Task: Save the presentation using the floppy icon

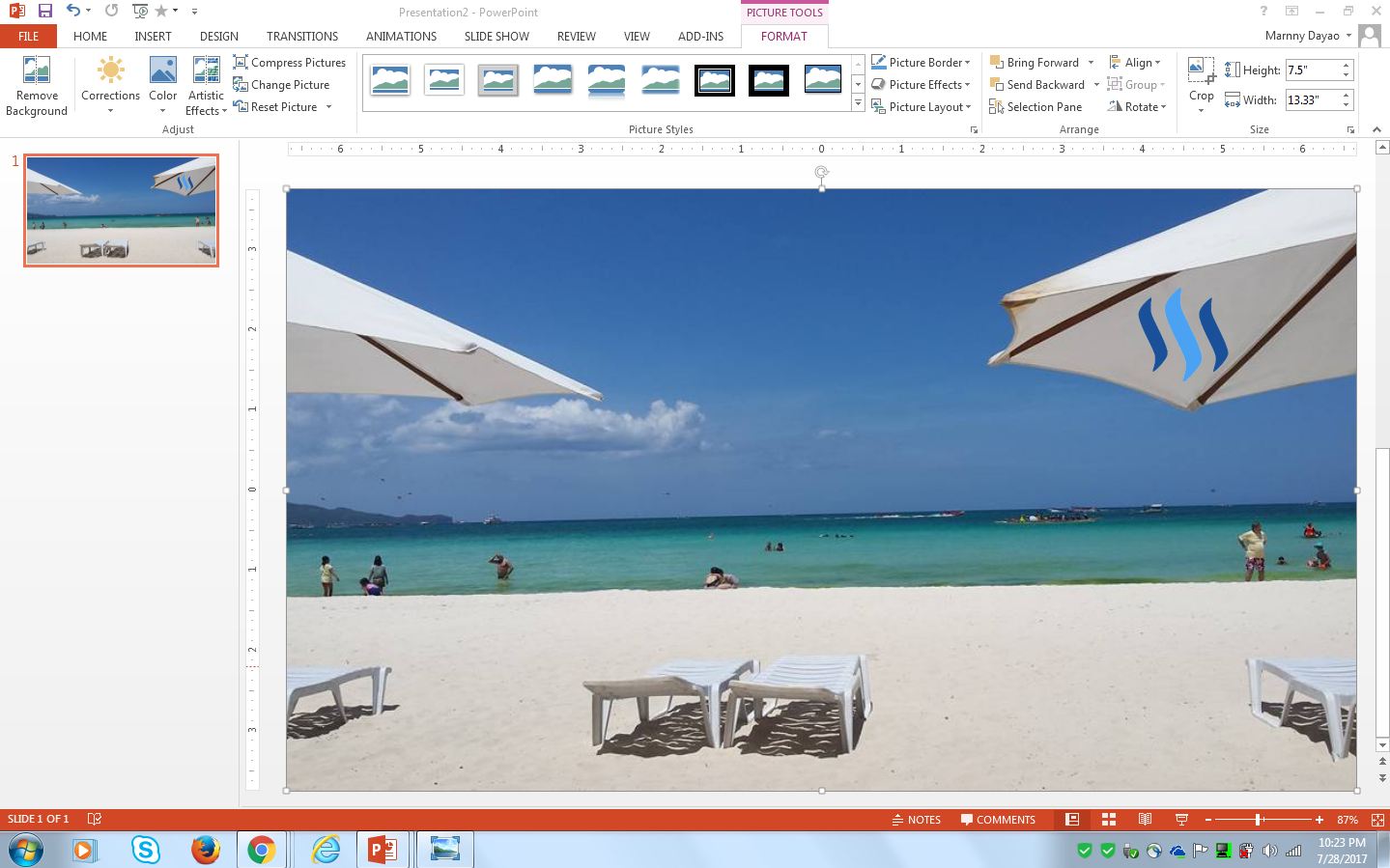Action: pyautogui.click(x=44, y=12)
